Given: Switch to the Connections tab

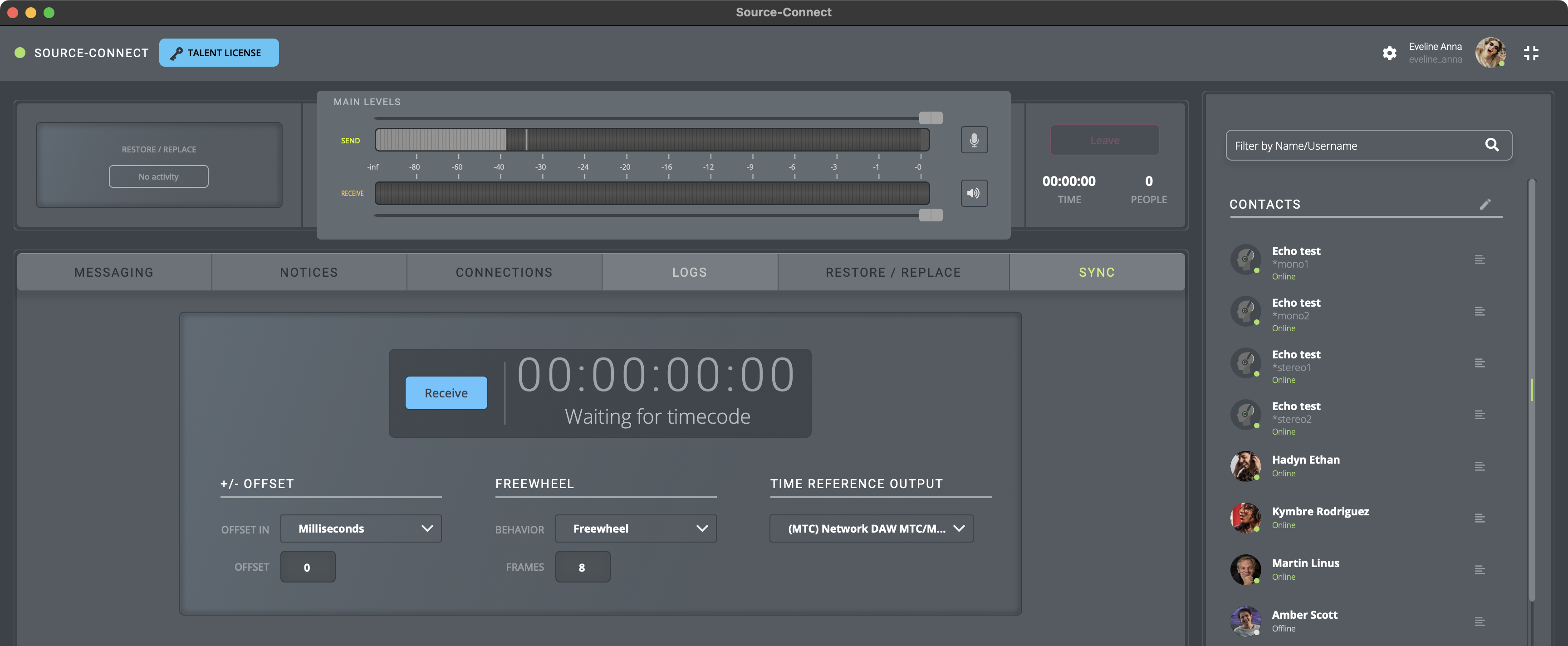Looking at the screenshot, I should click(504, 272).
